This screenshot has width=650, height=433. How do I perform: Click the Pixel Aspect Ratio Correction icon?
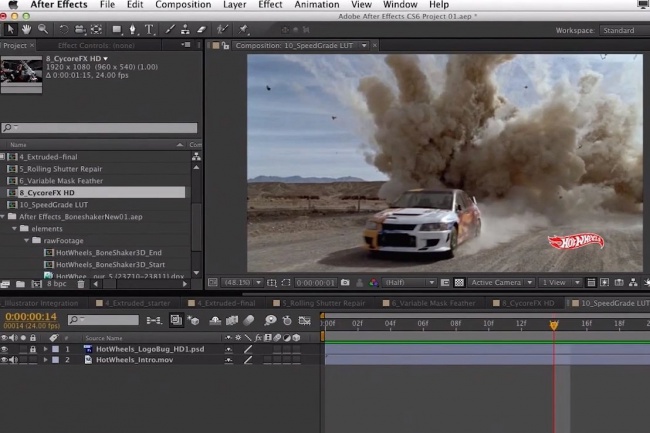click(591, 283)
